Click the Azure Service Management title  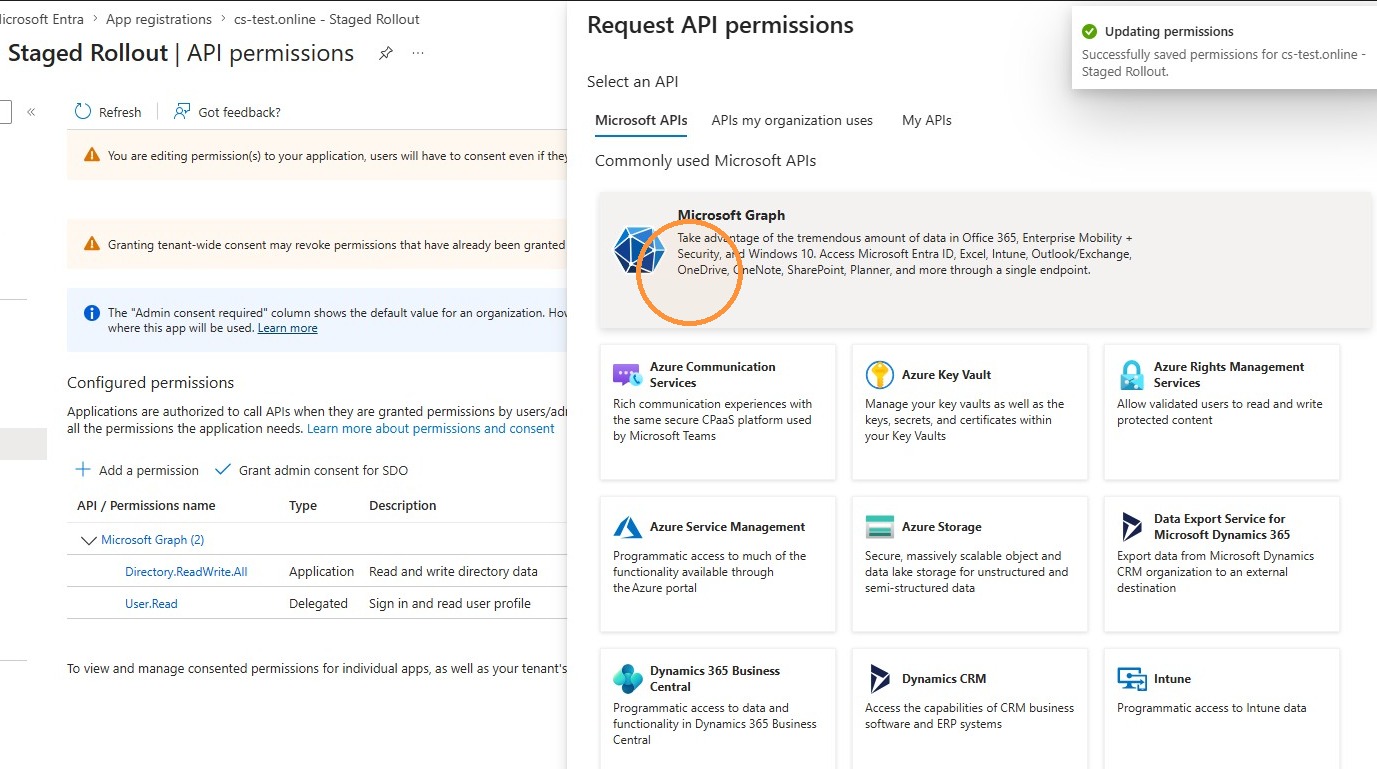[x=727, y=527]
